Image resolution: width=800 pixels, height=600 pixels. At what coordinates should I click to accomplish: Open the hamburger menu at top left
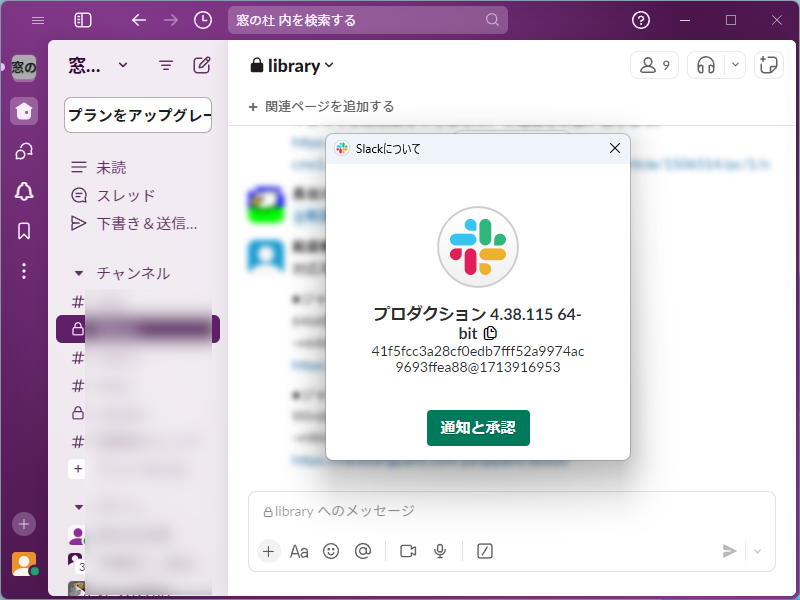(38, 20)
